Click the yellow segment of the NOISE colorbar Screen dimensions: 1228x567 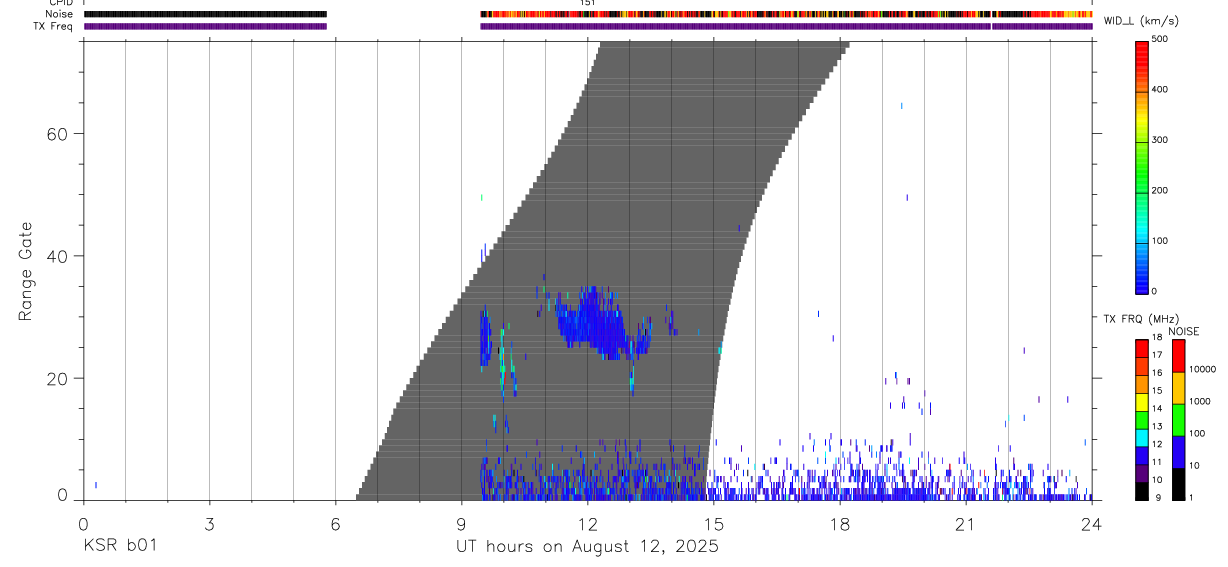[x=1178, y=388]
